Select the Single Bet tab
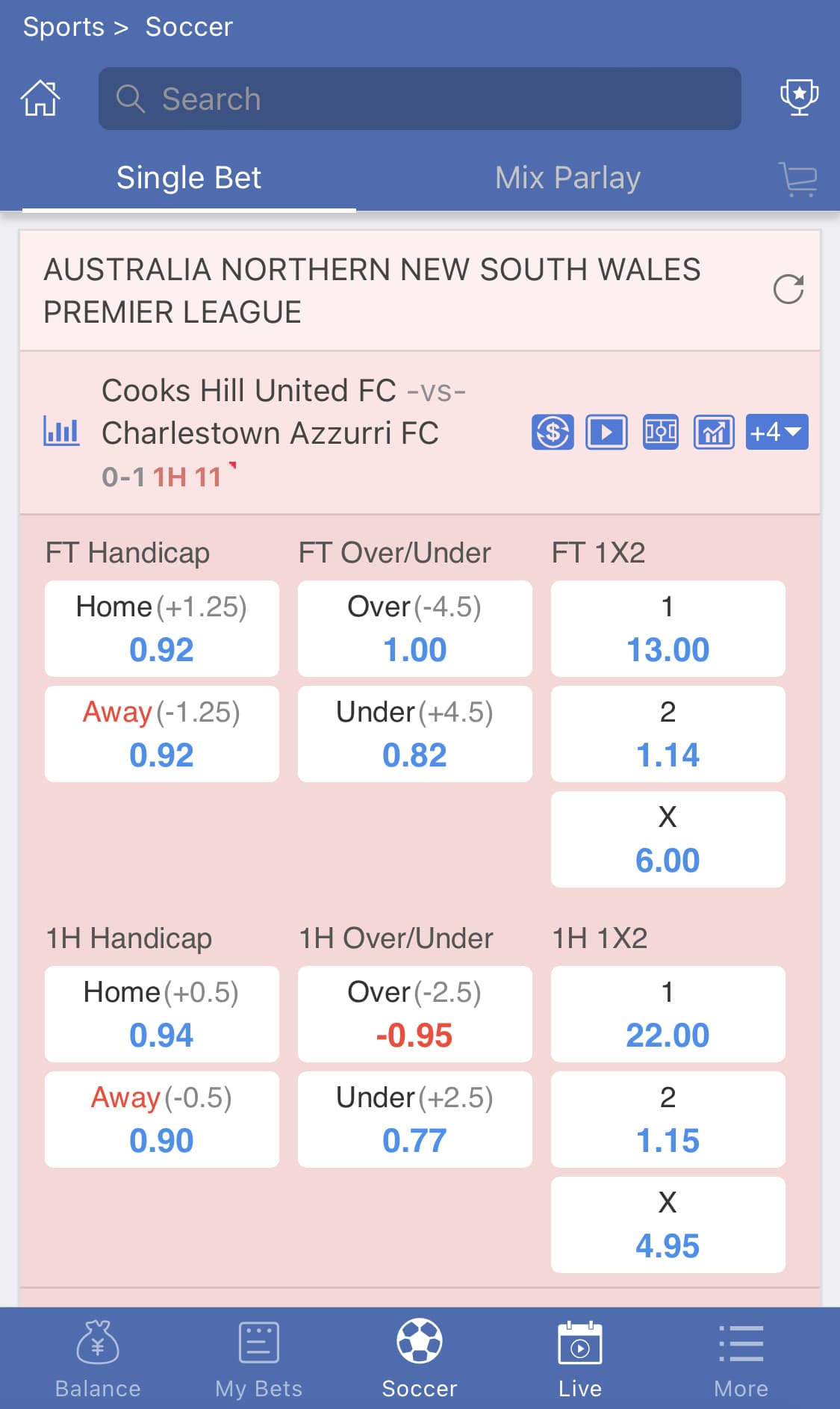840x1409 pixels. (189, 178)
